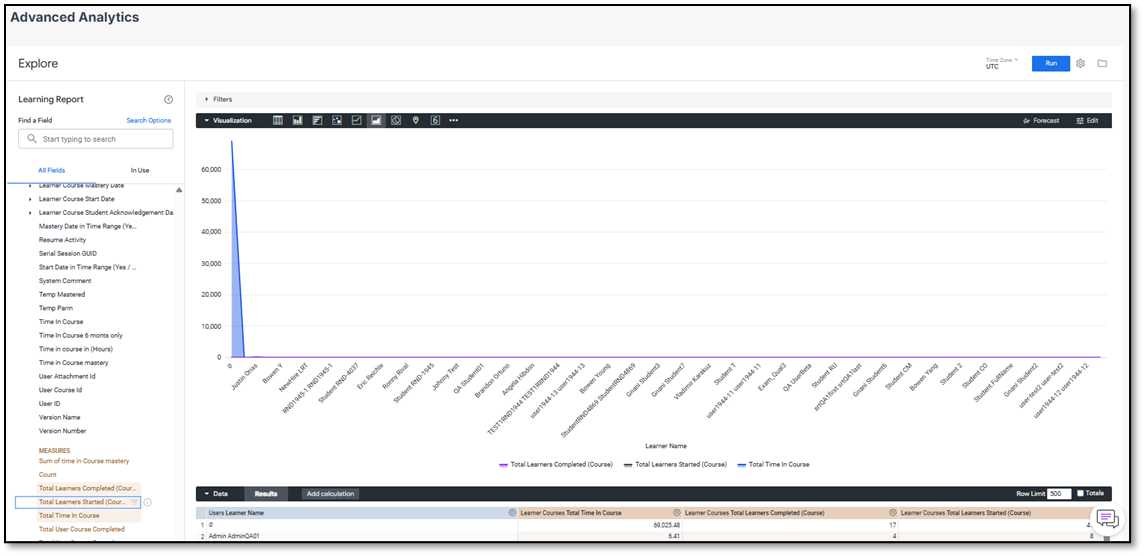This screenshot has width=1144, height=556.
Task: Click the Row Limit input field
Action: pos(1059,494)
